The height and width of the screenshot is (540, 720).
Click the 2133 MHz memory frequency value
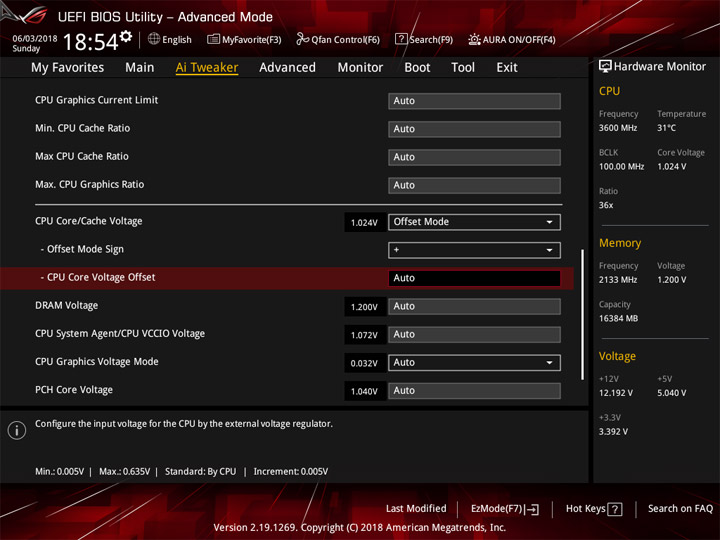point(618,280)
